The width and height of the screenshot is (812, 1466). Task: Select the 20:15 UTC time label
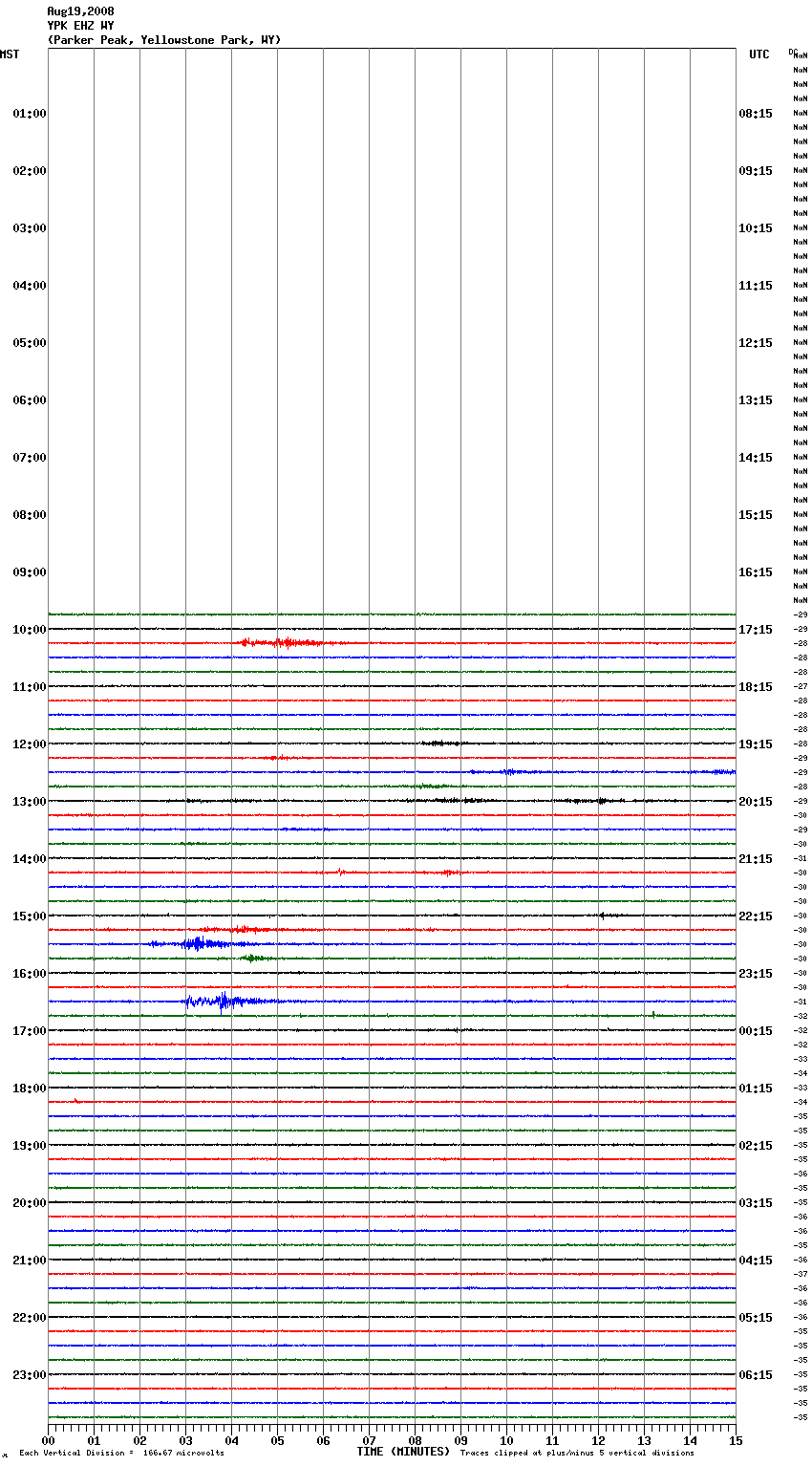(756, 802)
